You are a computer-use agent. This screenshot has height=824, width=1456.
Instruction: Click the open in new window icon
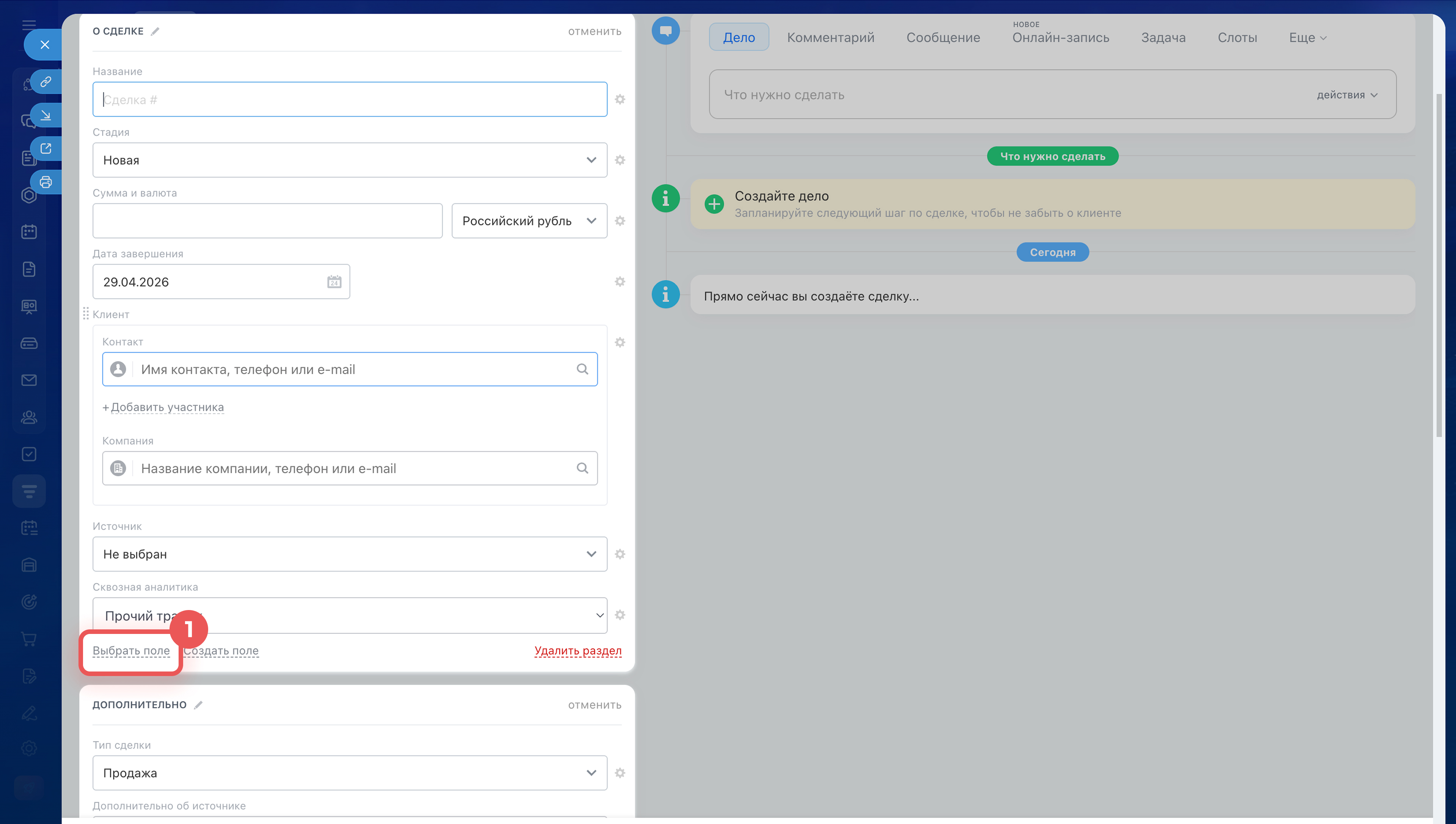click(x=46, y=149)
